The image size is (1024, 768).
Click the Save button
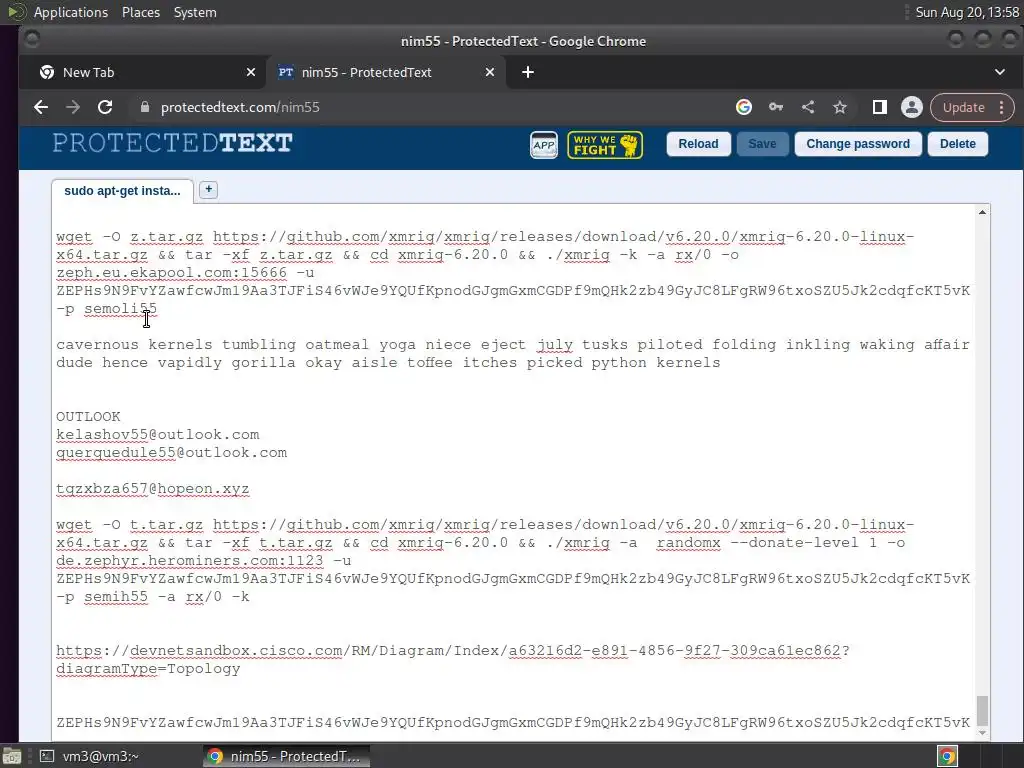tap(762, 144)
